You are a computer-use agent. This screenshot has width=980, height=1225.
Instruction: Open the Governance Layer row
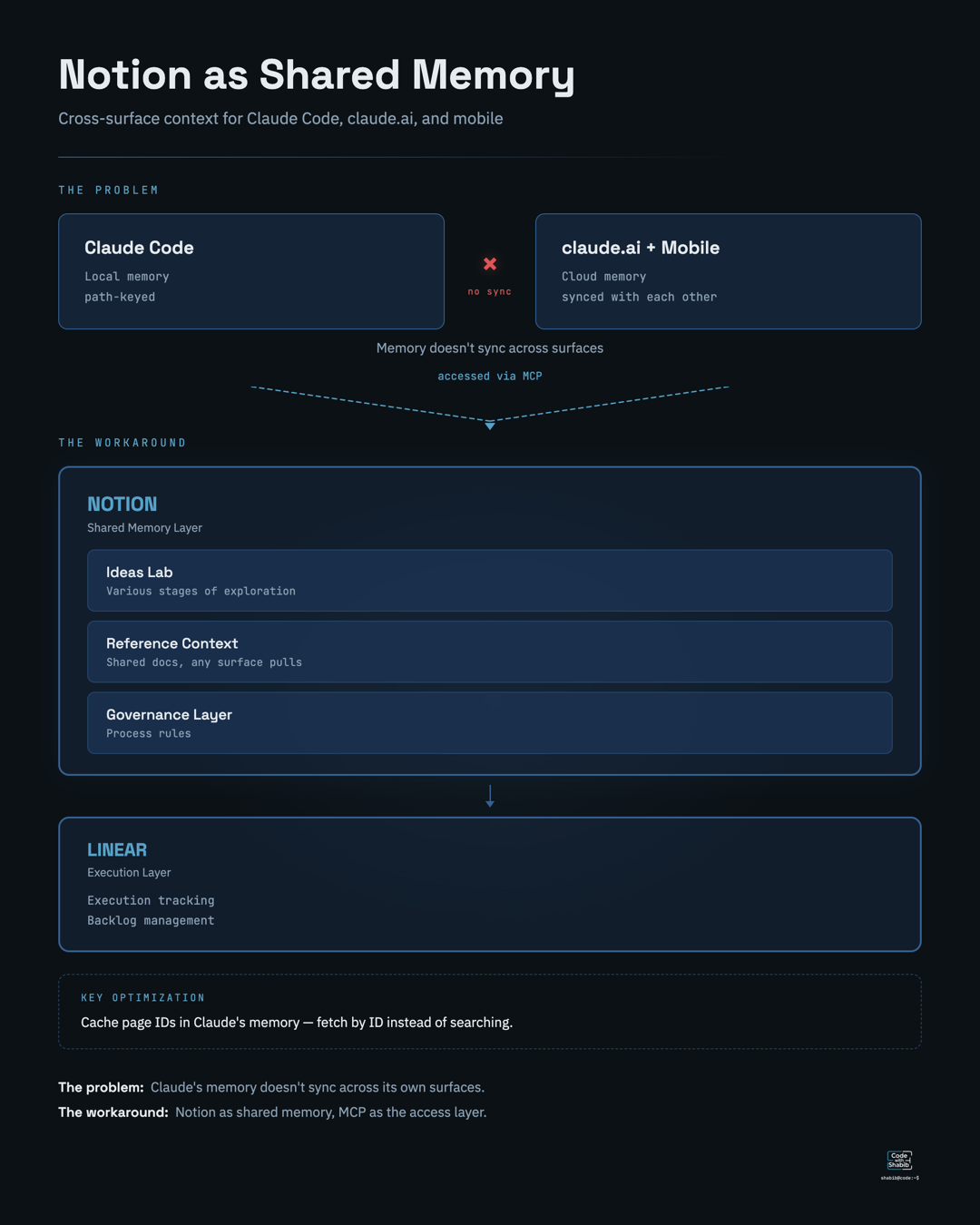point(490,723)
